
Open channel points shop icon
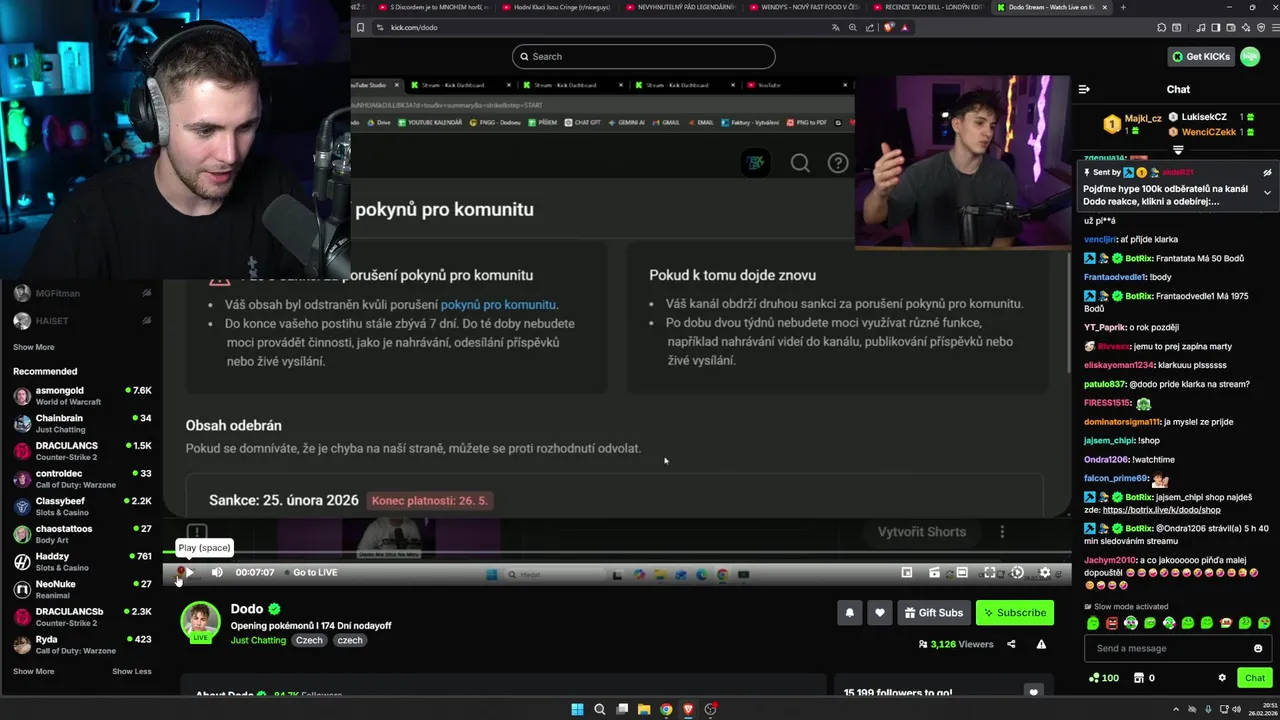click(1138, 678)
